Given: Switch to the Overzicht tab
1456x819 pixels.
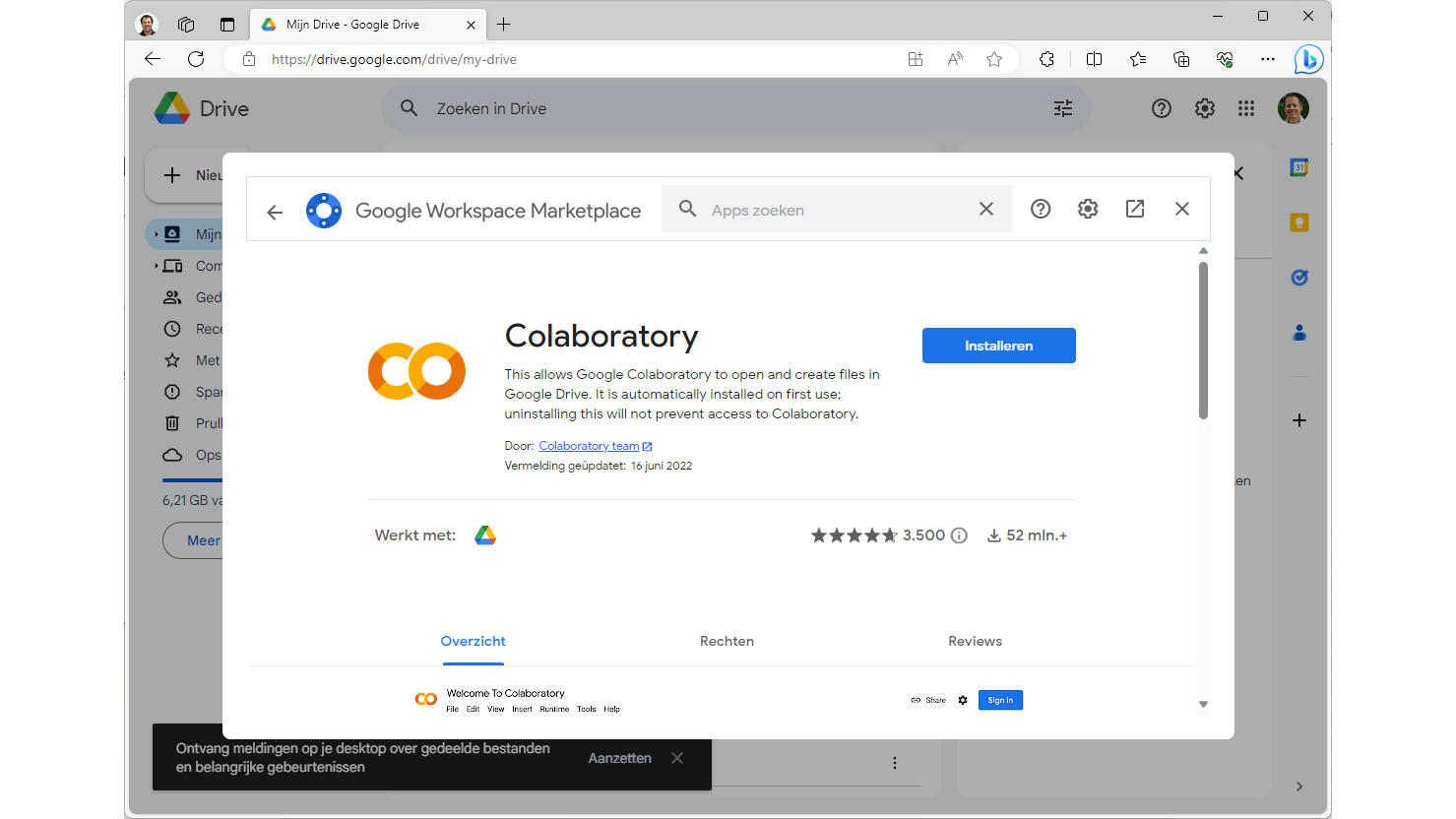Looking at the screenshot, I should (x=473, y=641).
